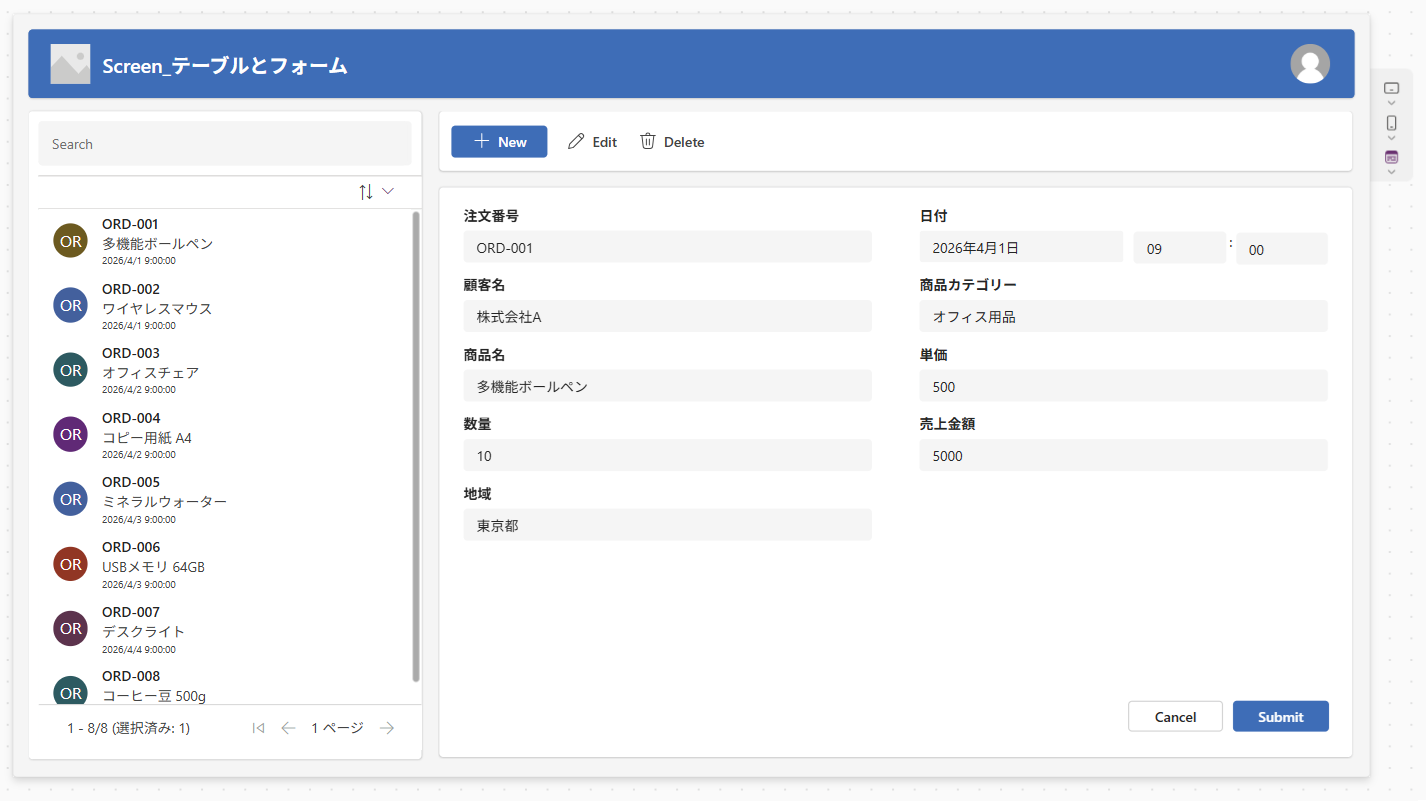Viewport: 1426px width, 801px height.
Task: Click the Search input field
Action: (x=225, y=144)
